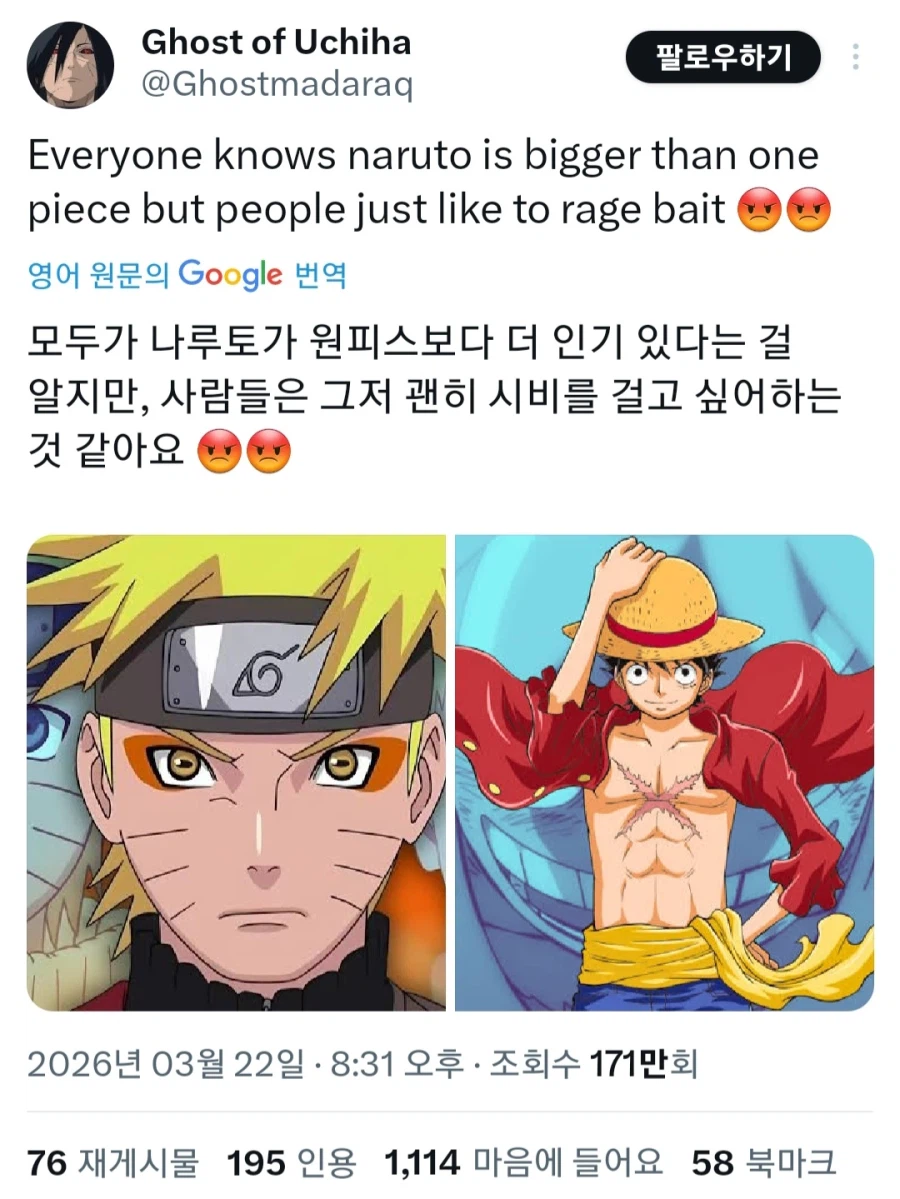The width and height of the screenshot is (900, 1199).
Task: Show the 195 인용 quotes list
Action: pos(291,1163)
